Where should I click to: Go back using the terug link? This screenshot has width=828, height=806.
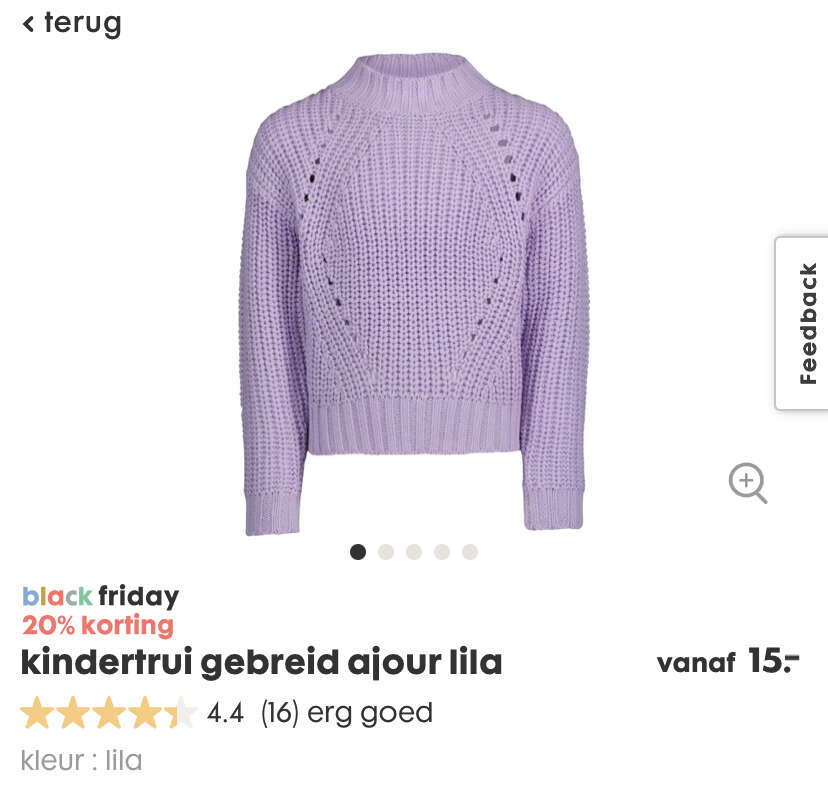[72, 23]
